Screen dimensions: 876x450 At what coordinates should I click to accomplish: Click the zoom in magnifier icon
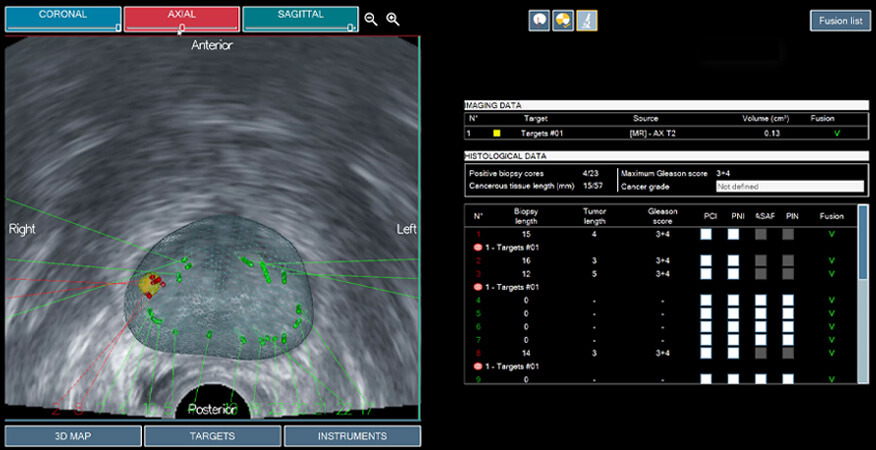[x=393, y=19]
